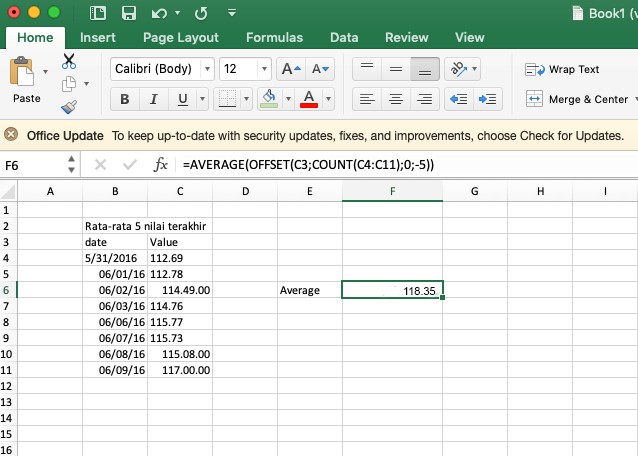Select cell C11 containing 117.00.00
Viewport: 638px width, 456px height.
[x=180, y=369]
